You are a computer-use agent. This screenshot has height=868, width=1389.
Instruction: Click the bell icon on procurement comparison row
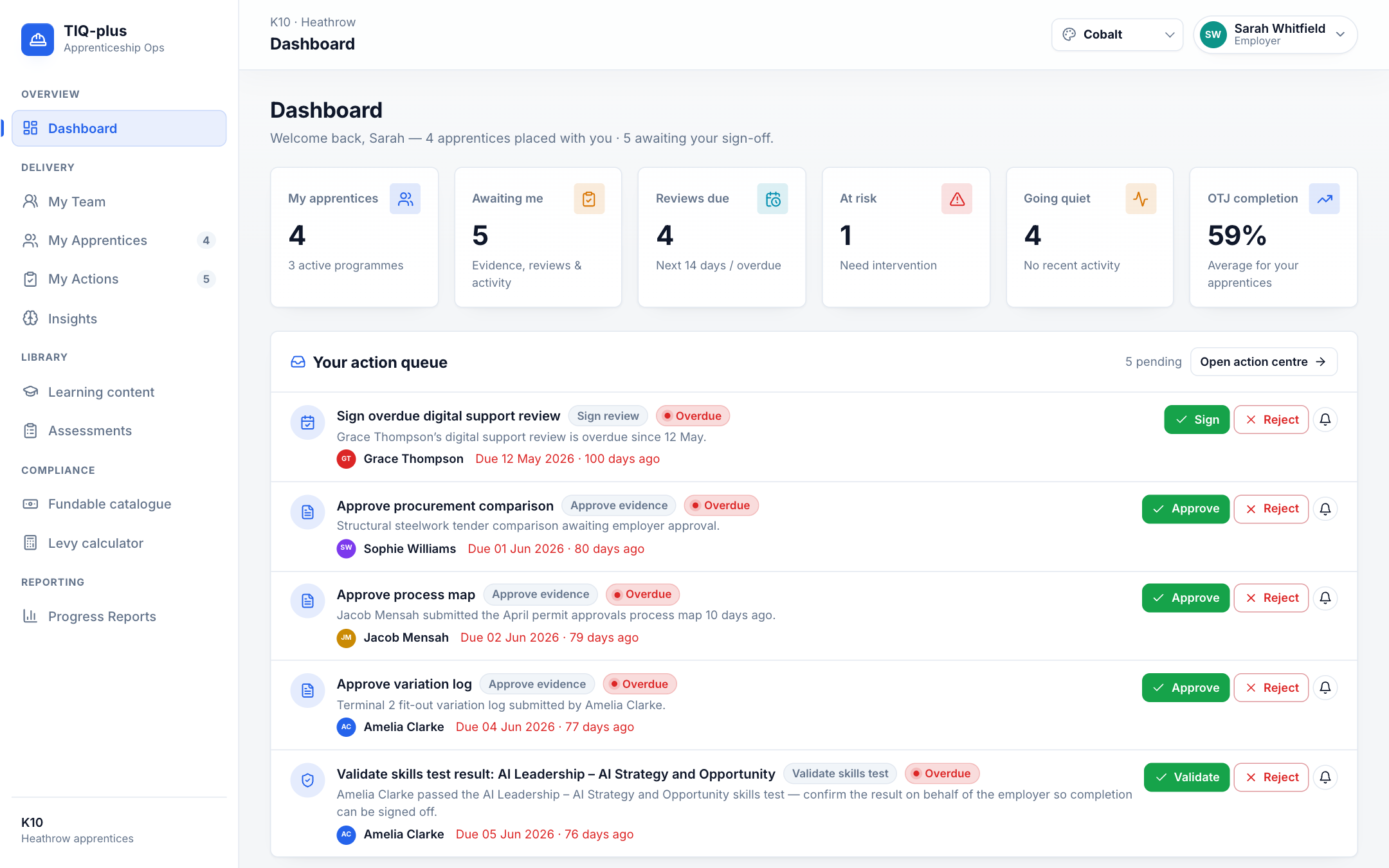tap(1325, 509)
